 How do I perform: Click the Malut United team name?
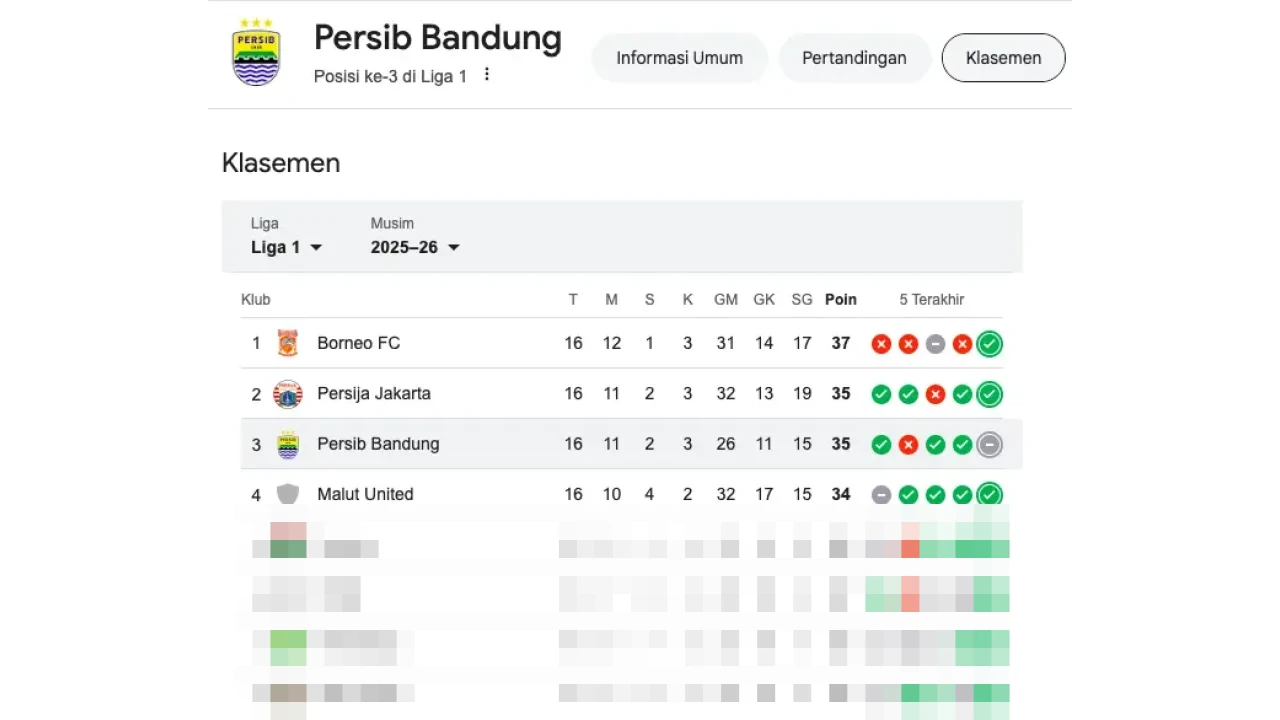click(x=365, y=493)
